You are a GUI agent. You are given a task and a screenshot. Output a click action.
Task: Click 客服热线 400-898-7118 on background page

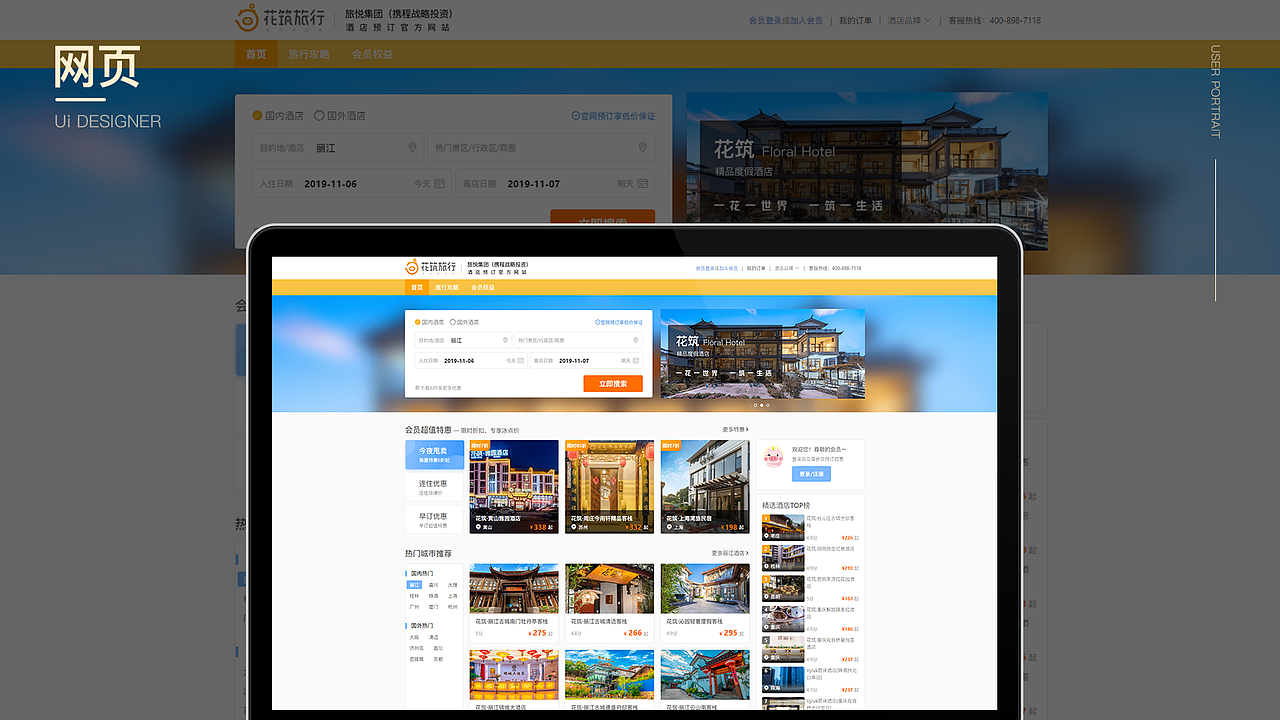point(994,20)
